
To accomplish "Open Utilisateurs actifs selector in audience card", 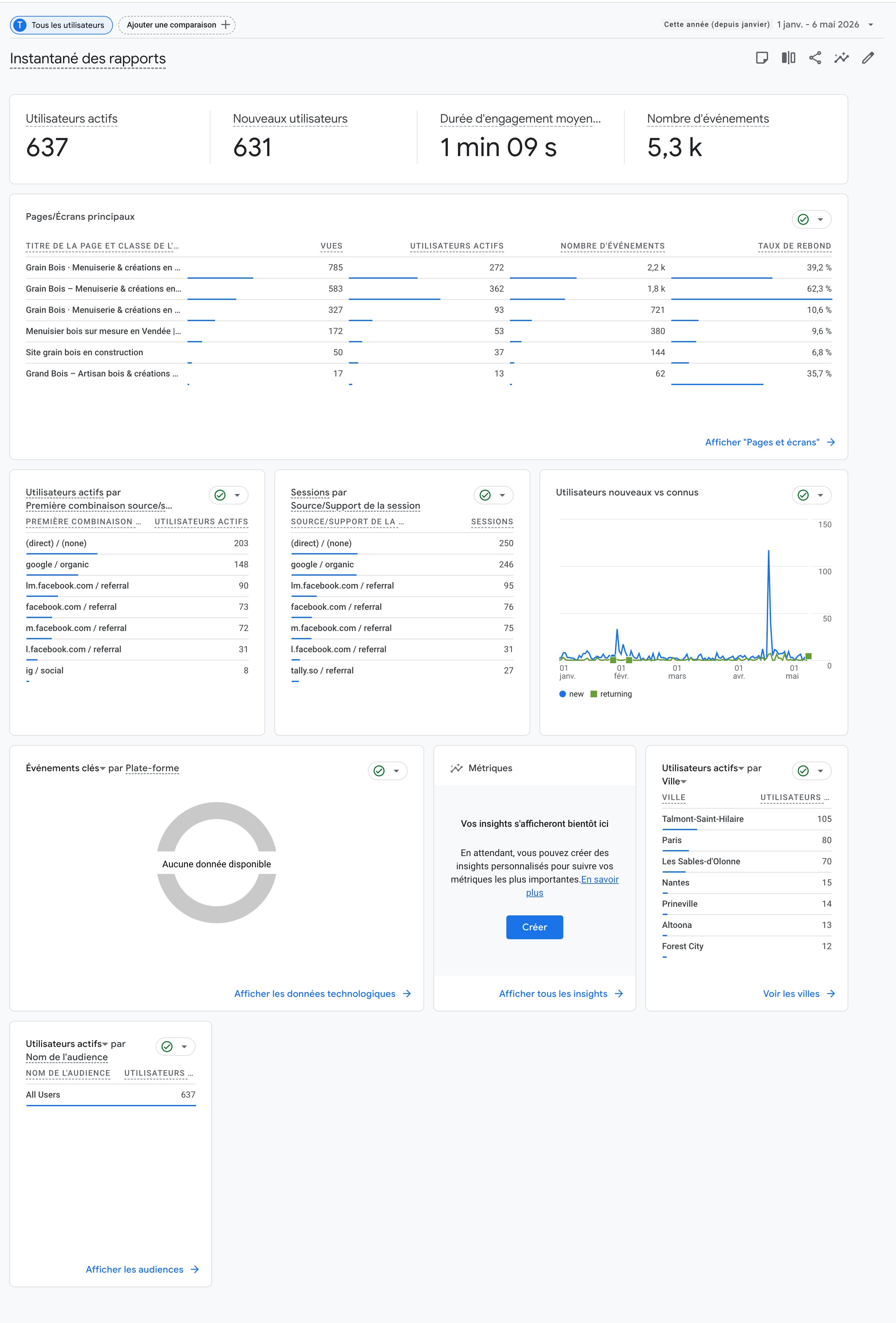I will click(x=67, y=1044).
